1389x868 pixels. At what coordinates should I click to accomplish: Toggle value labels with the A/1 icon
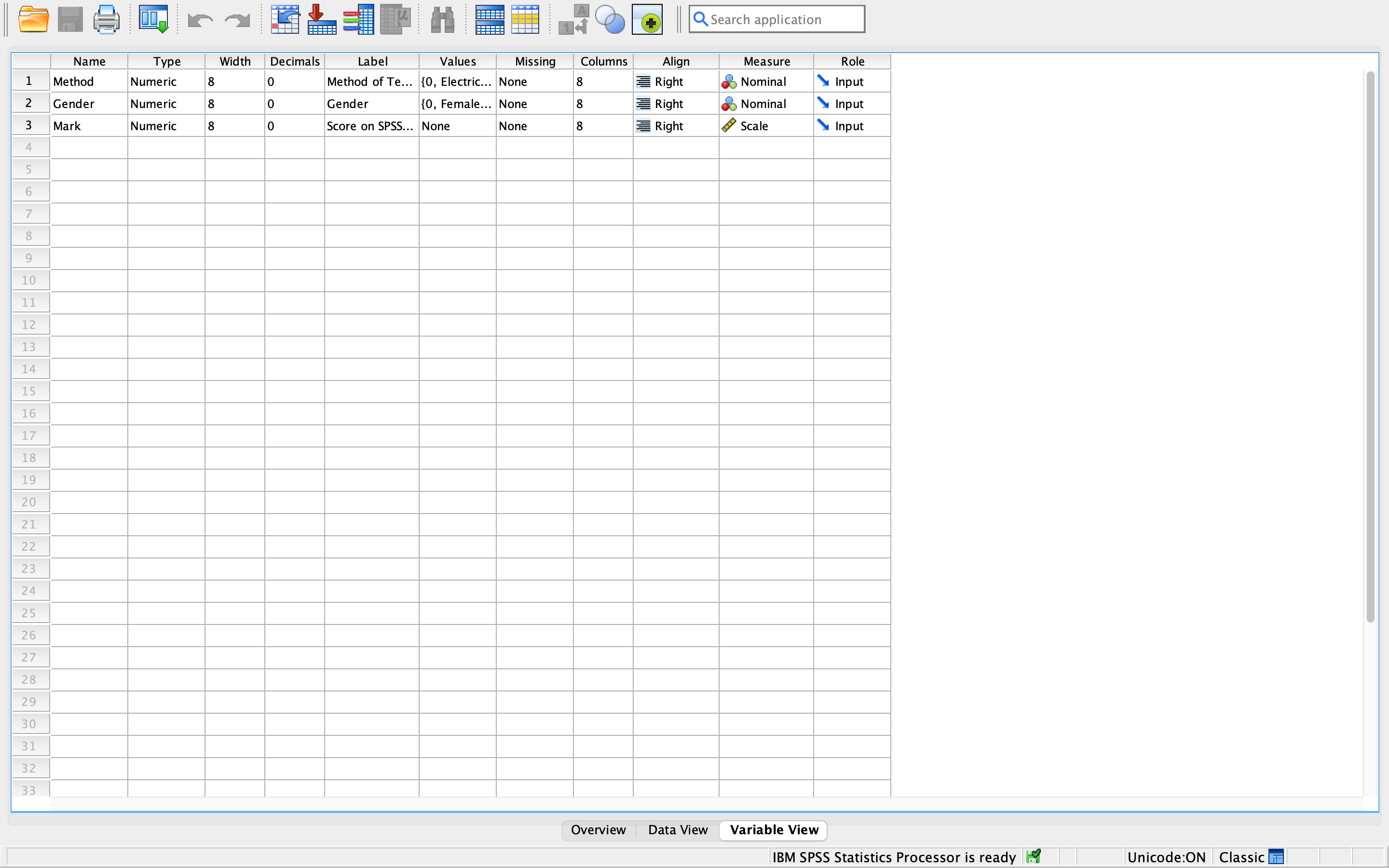coord(572,19)
